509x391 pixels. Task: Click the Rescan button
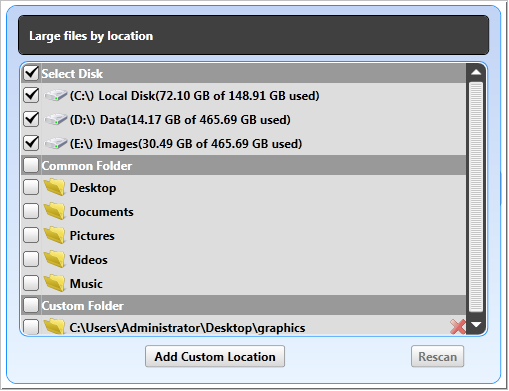437,357
